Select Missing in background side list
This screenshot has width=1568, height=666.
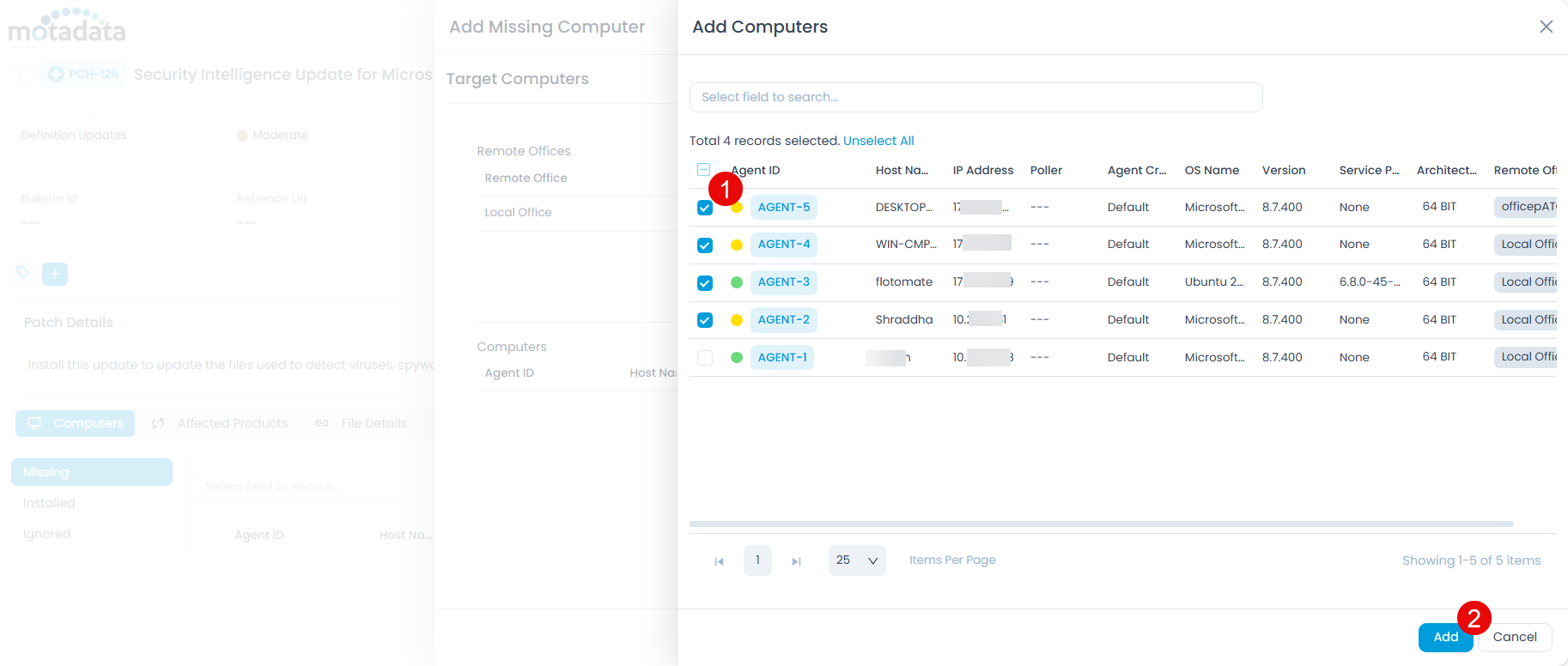[92, 472]
